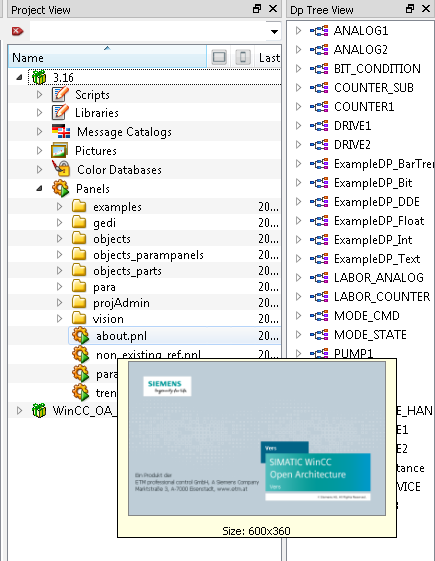This screenshot has height=561, width=435.
Task: Select the non_existing_ref.pnl panel icon
Action: [x=80, y=354]
